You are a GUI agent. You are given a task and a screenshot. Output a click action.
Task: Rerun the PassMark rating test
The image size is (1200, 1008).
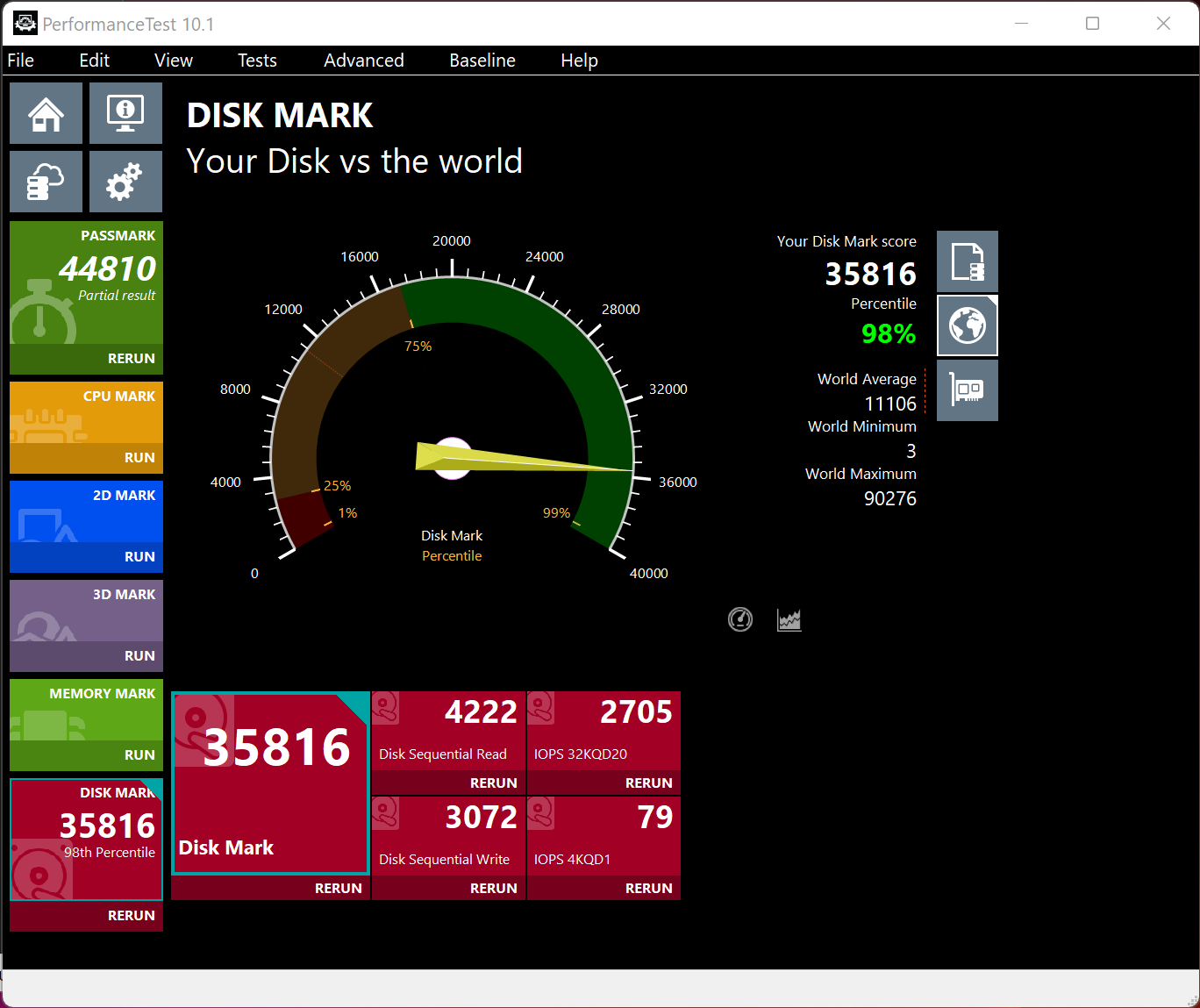131,359
